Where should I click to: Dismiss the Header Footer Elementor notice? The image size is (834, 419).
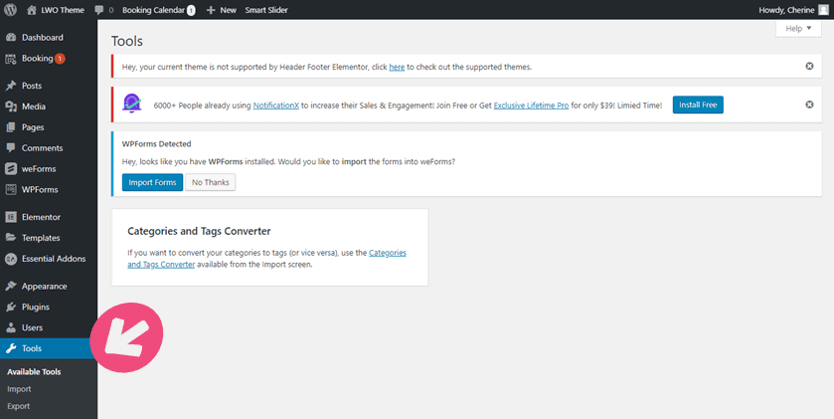click(809, 66)
